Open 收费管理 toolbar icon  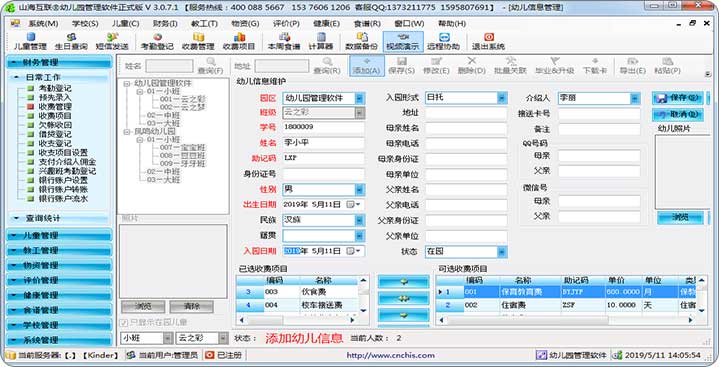click(x=198, y=41)
